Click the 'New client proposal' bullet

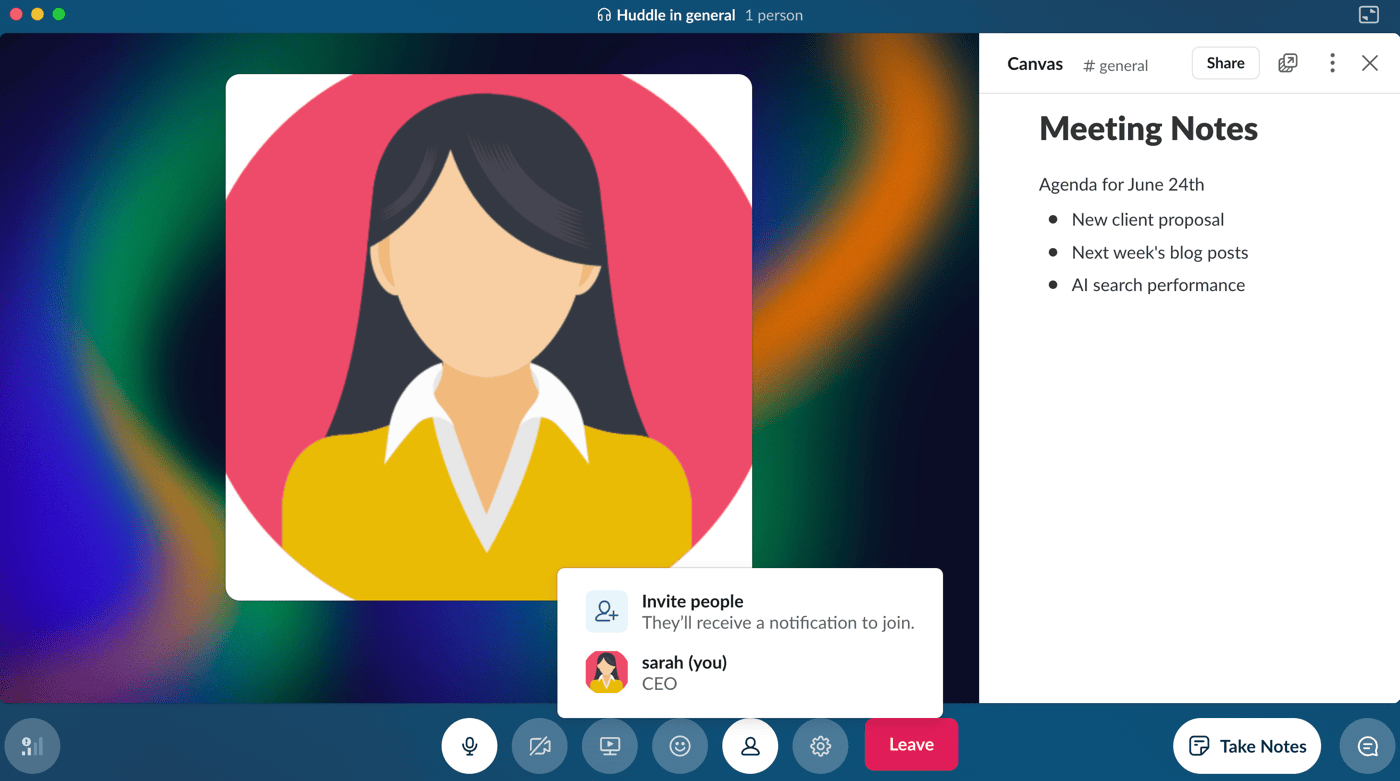tap(1148, 219)
